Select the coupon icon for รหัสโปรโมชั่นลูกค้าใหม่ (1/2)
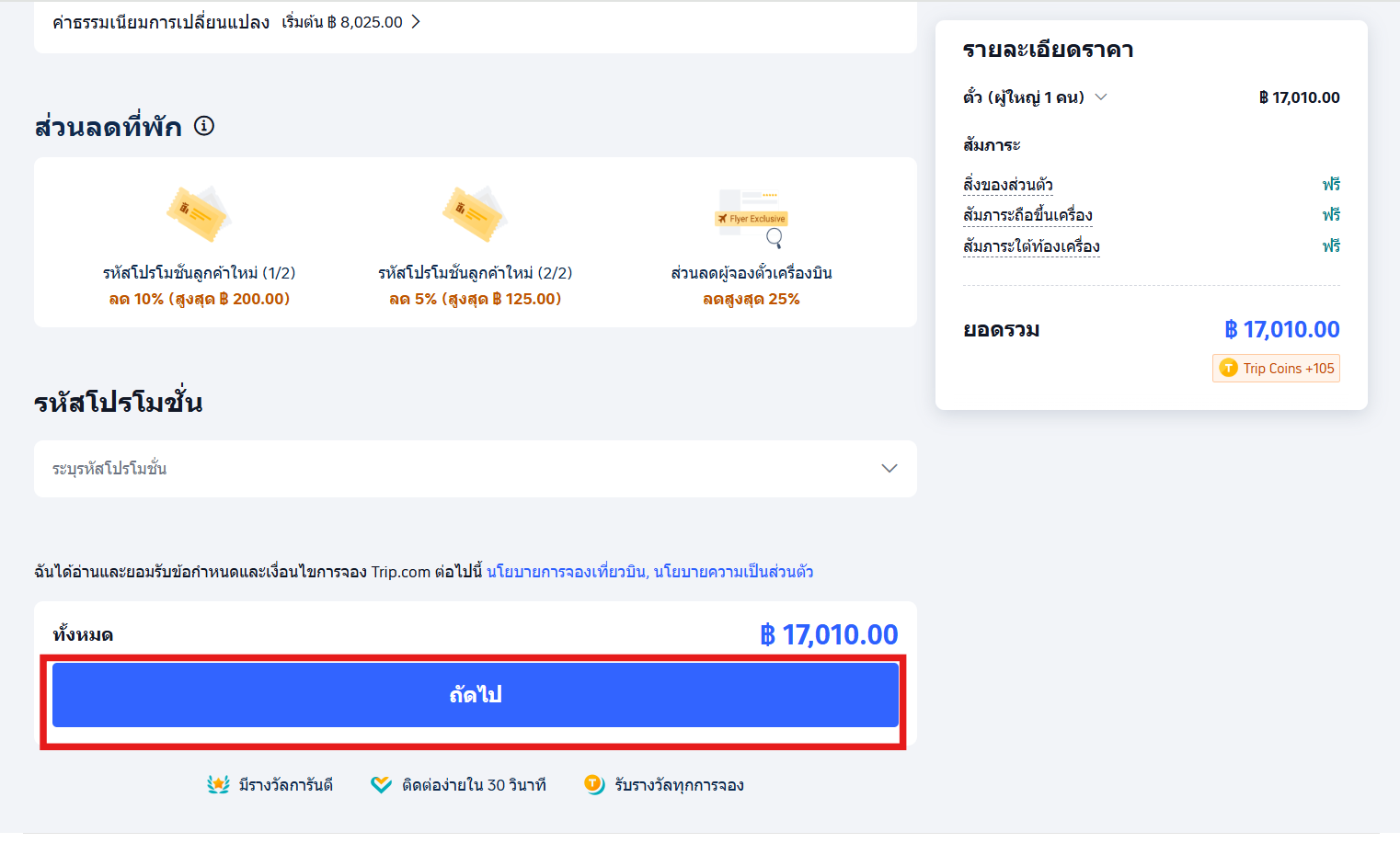This screenshot has height=866, width=1400. click(199, 213)
